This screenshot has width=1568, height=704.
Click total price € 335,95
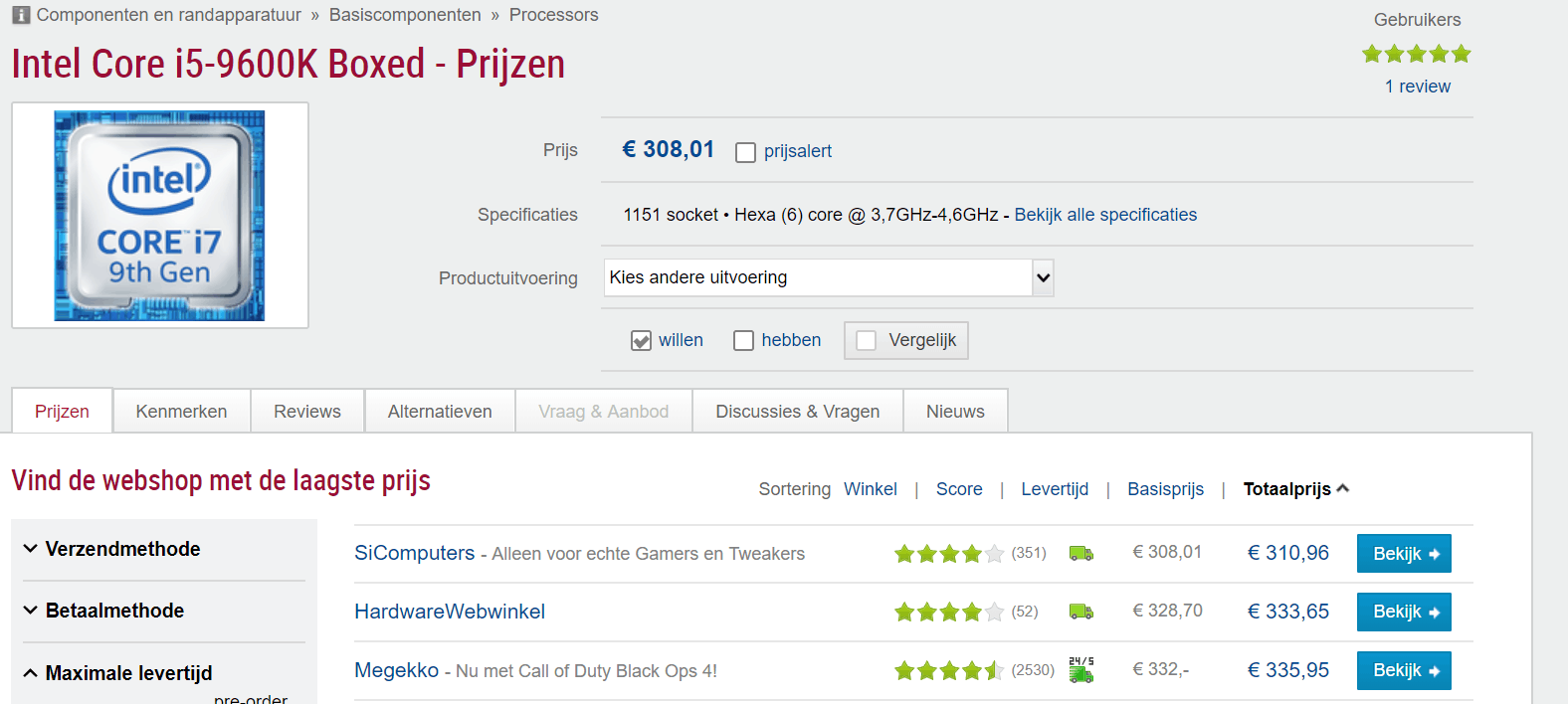tap(1288, 670)
